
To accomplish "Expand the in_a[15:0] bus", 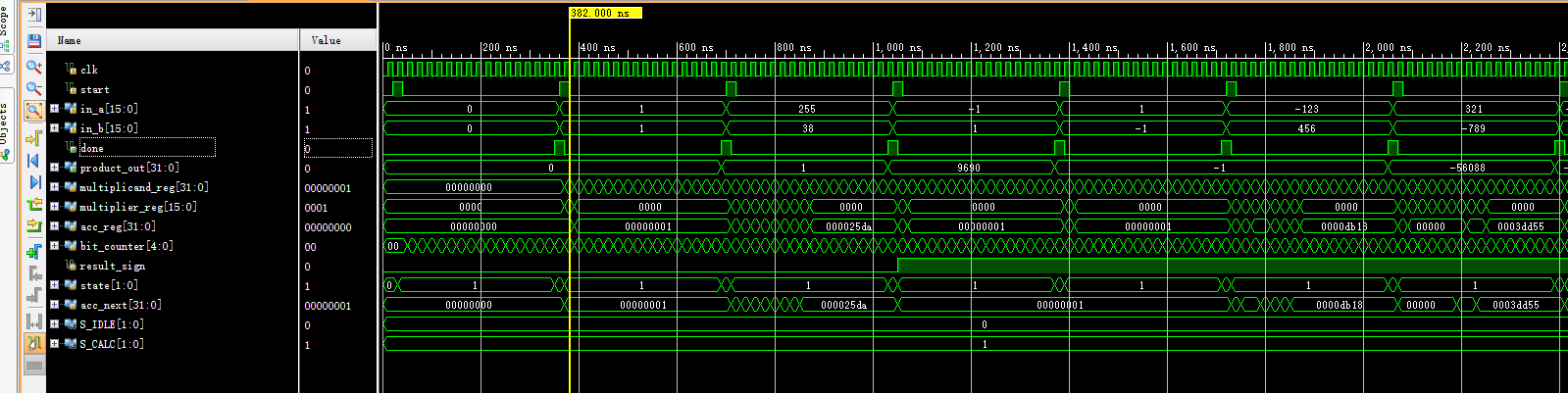I will point(54,109).
